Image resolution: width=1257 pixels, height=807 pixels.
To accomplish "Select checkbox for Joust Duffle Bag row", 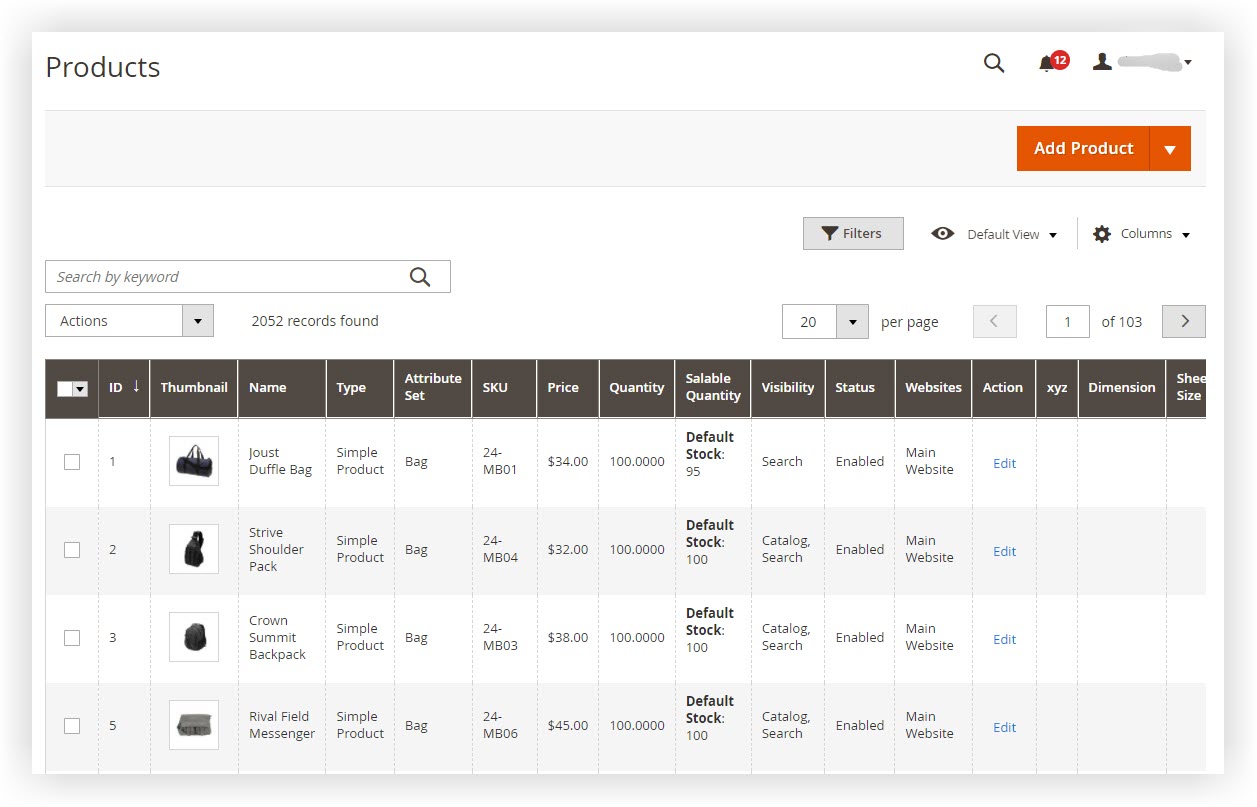I will click(x=72, y=462).
